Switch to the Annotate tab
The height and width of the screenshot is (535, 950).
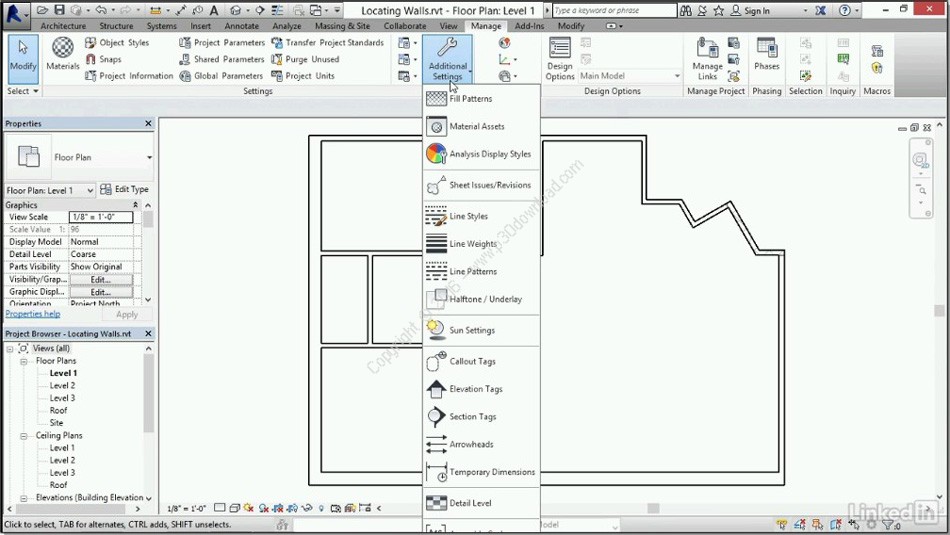(x=241, y=26)
